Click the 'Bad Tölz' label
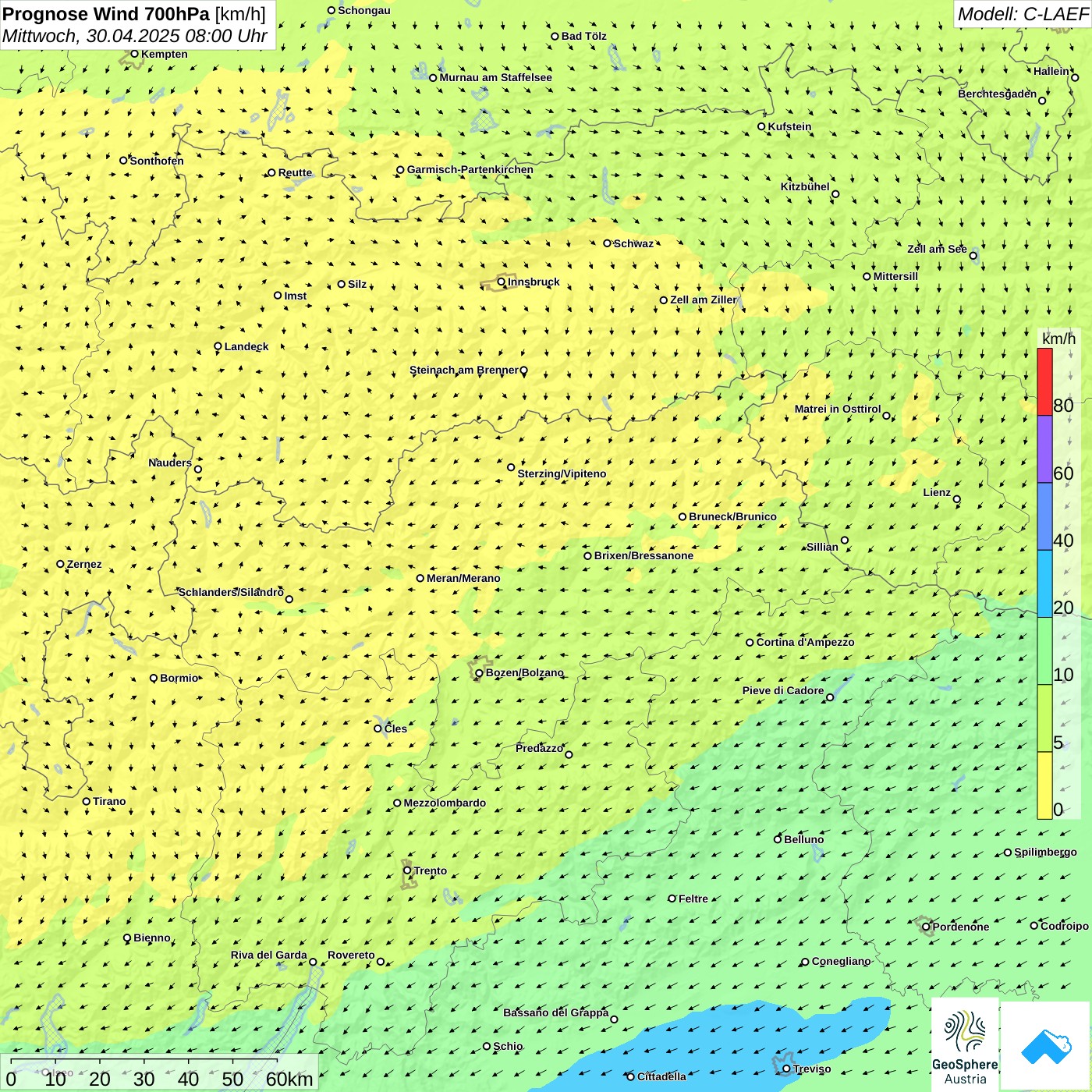 583,36
